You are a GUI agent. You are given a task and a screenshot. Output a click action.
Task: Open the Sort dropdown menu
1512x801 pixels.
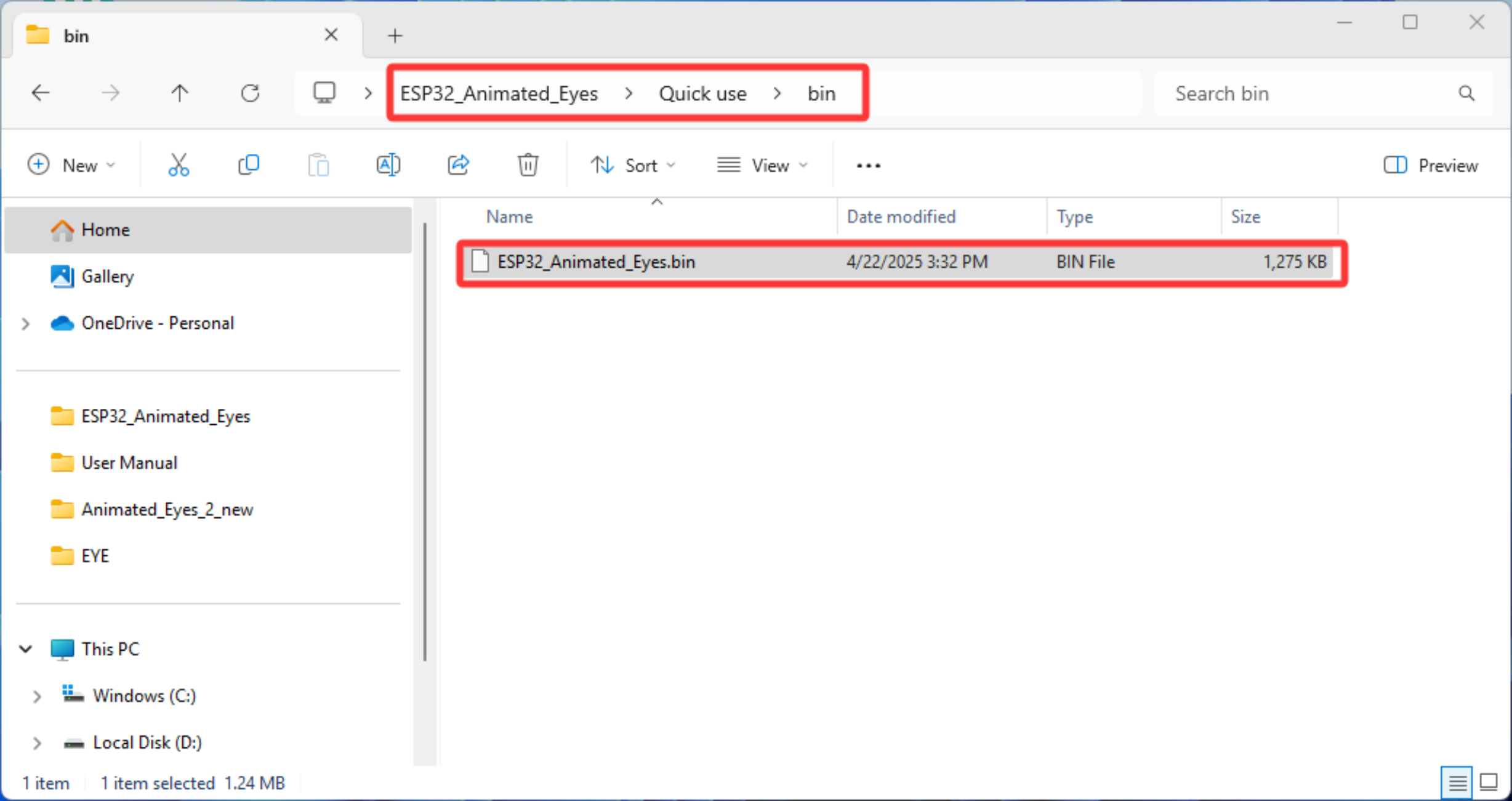[633, 165]
